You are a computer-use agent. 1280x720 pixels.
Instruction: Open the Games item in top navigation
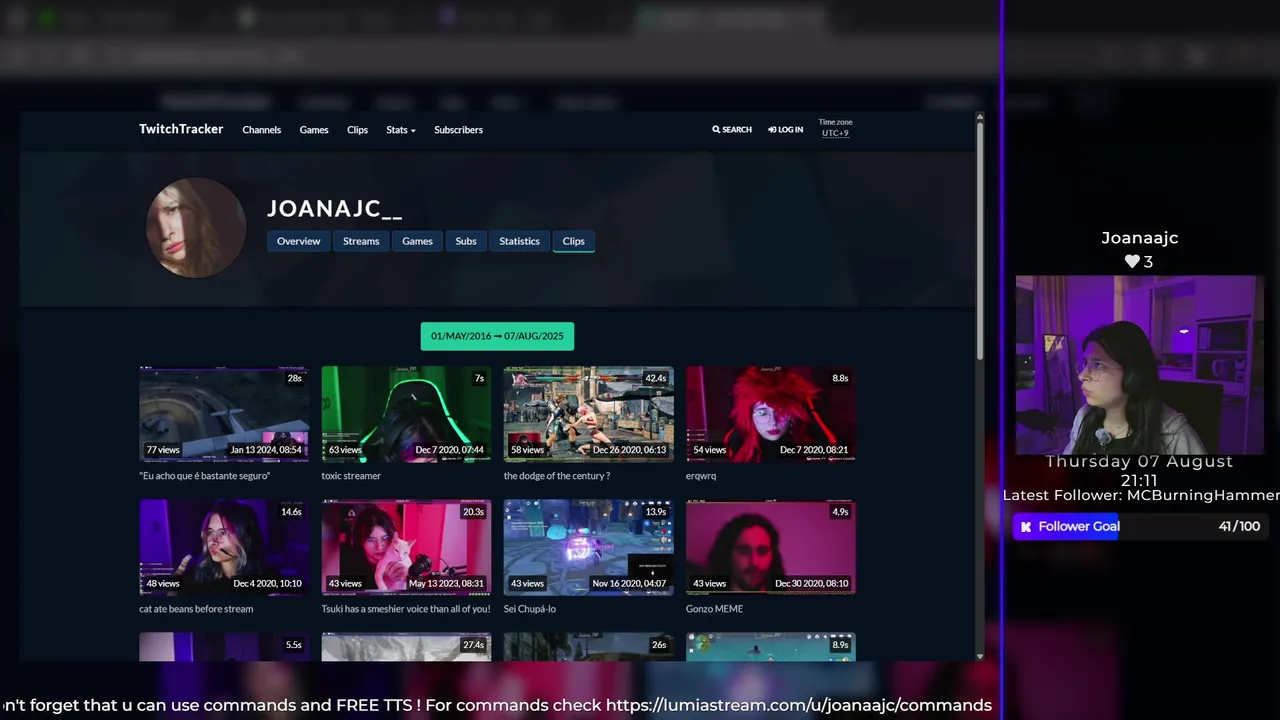coord(314,130)
